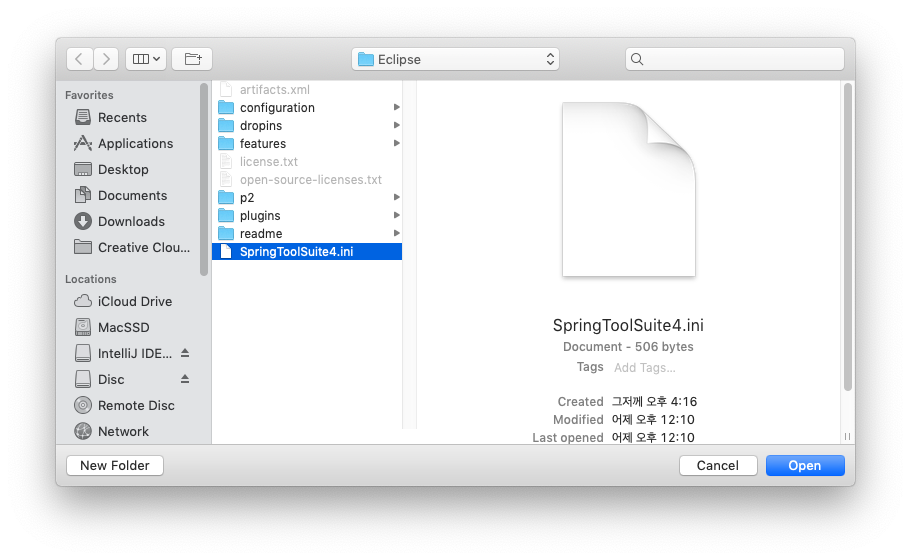Go forward with the right chevron button
Image resolution: width=911 pixels, height=560 pixels.
[x=106, y=59]
